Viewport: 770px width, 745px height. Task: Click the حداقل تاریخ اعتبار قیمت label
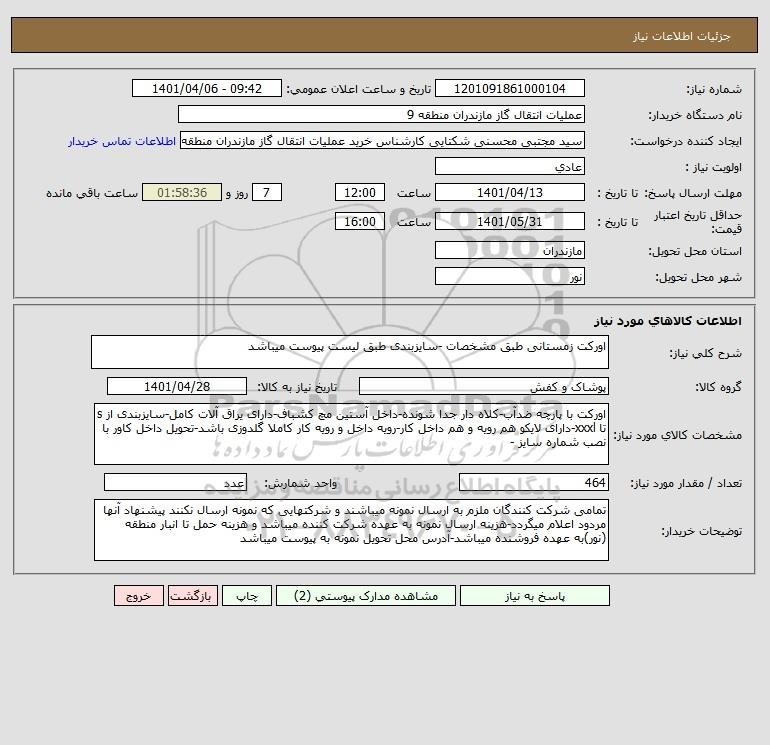point(698,222)
